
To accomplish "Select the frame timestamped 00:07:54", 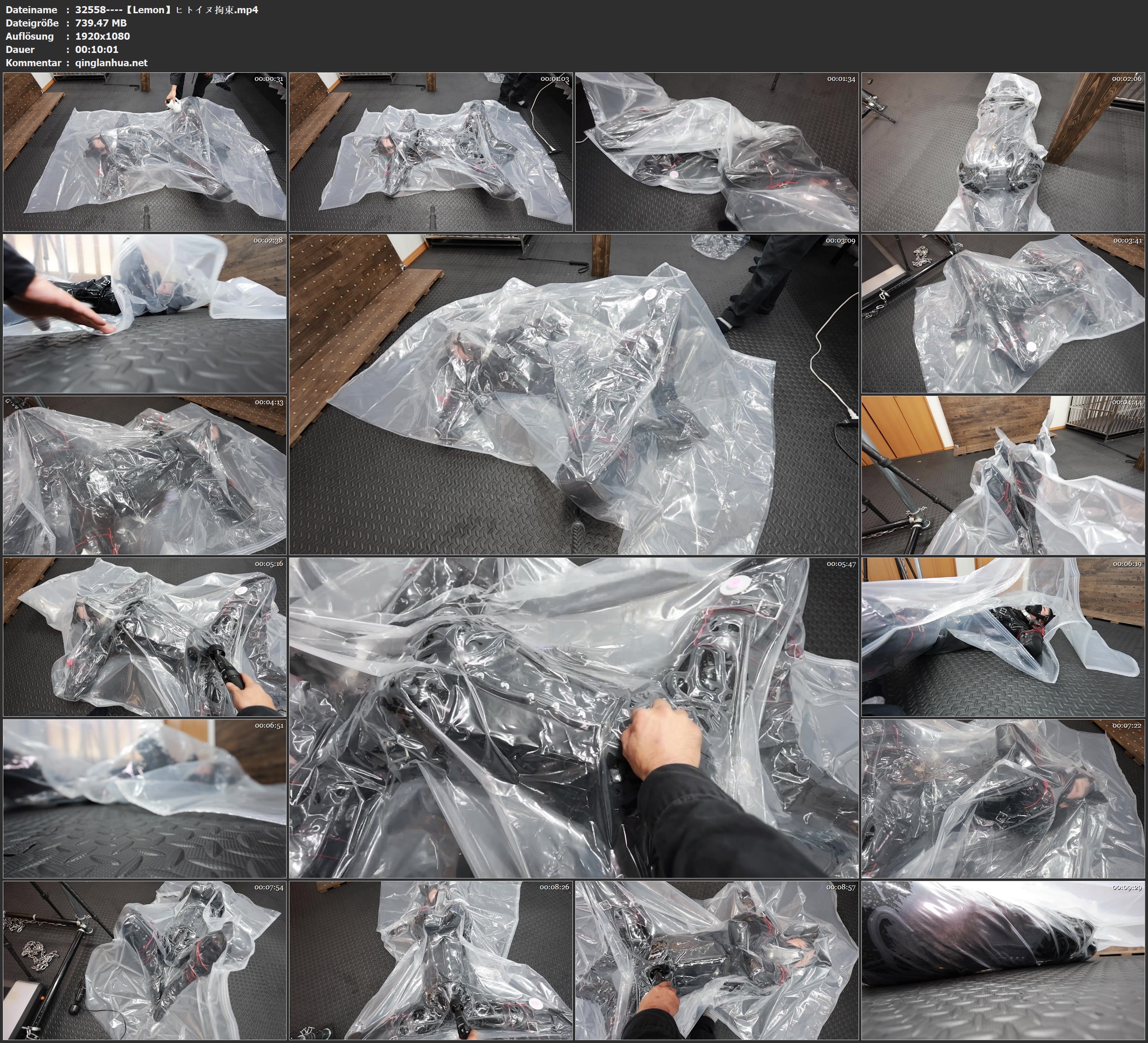I will pyautogui.click(x=145, y=960).
